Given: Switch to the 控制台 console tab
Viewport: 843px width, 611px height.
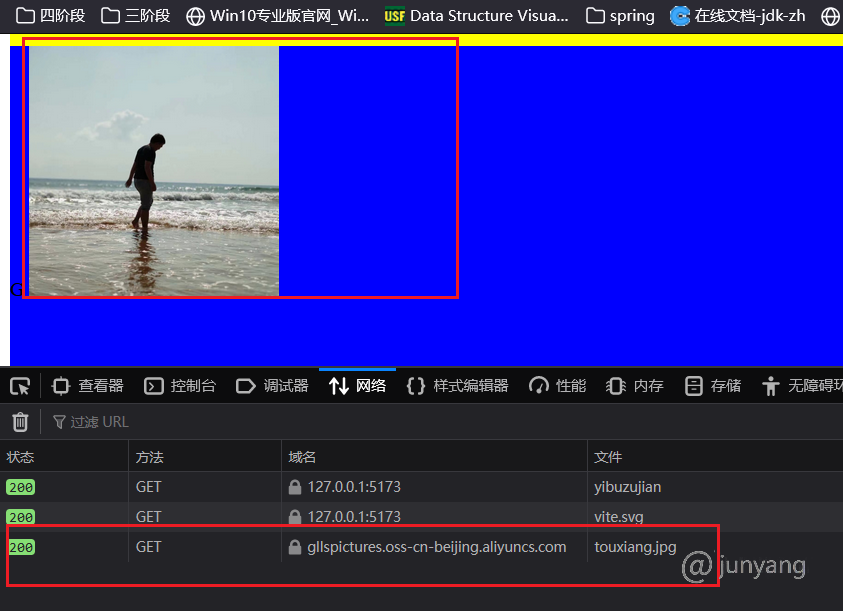Looking at the screenshot, I should point(181,386).
